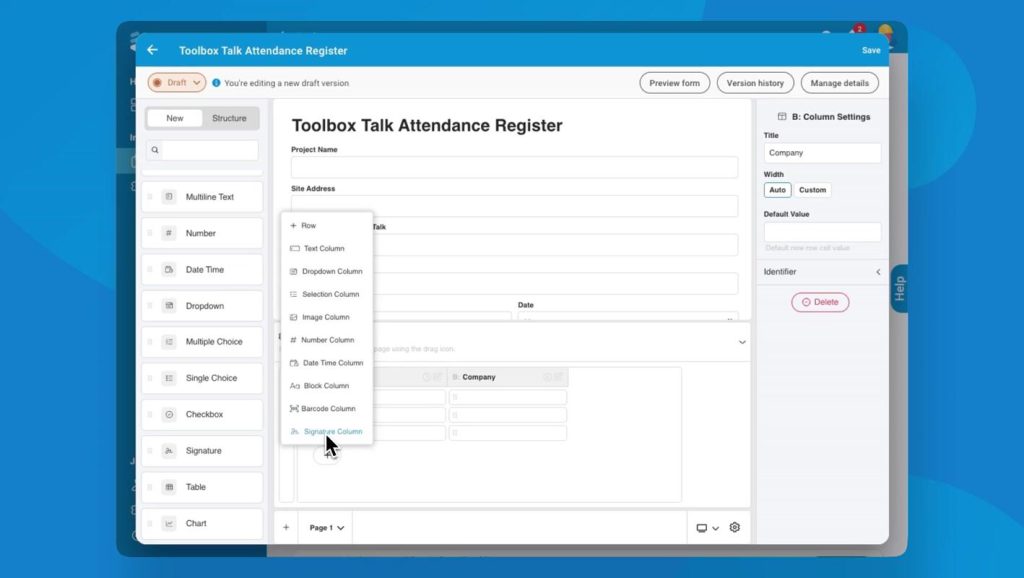Add a Chart field from the sidebar

(x=202, y=523)
